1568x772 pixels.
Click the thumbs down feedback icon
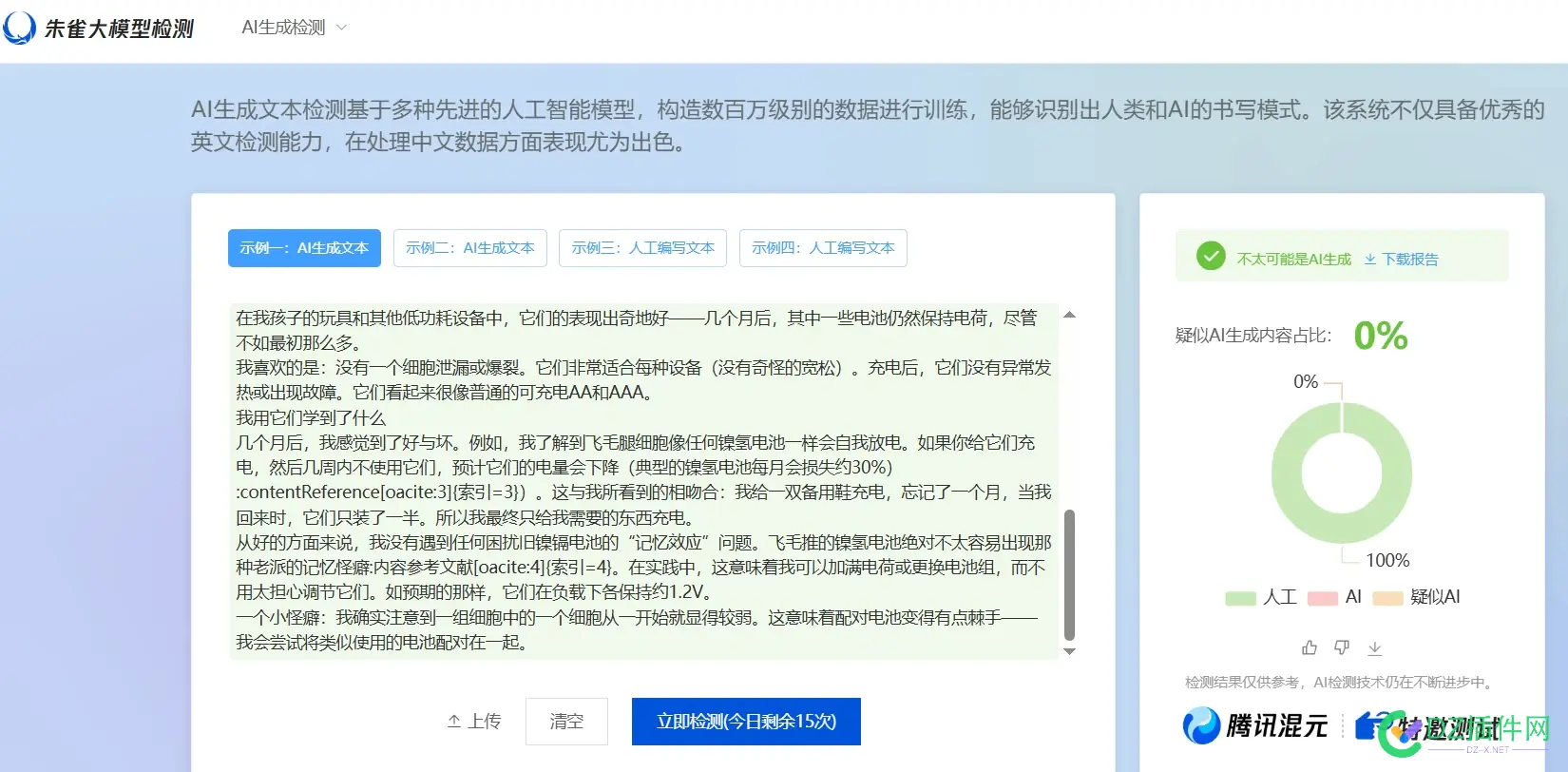1342,647
